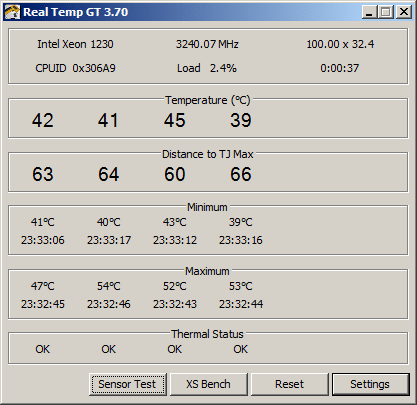Click the maximum timestamp 23:32:45
The image size is (417, 405).
click(x=43, y=304)
